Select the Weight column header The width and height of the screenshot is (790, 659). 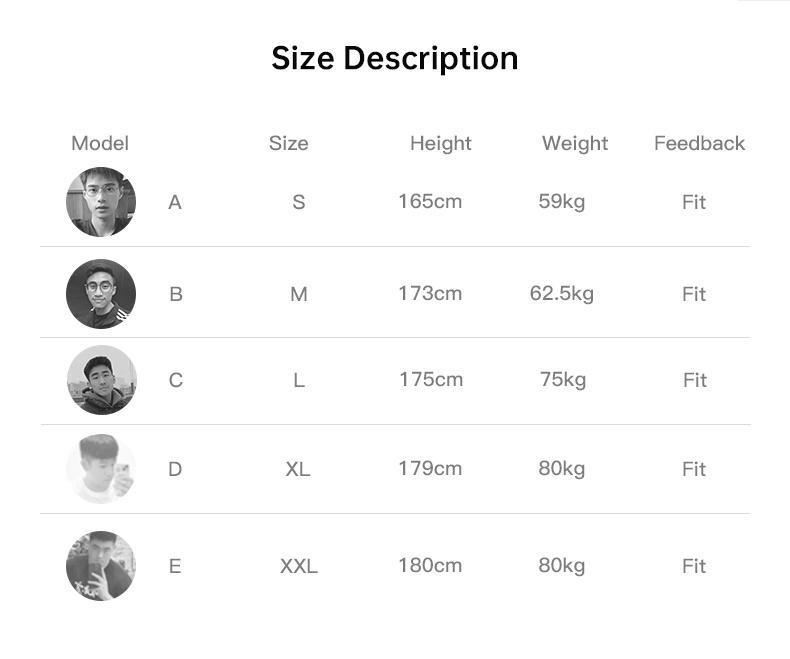click(575, 143)
